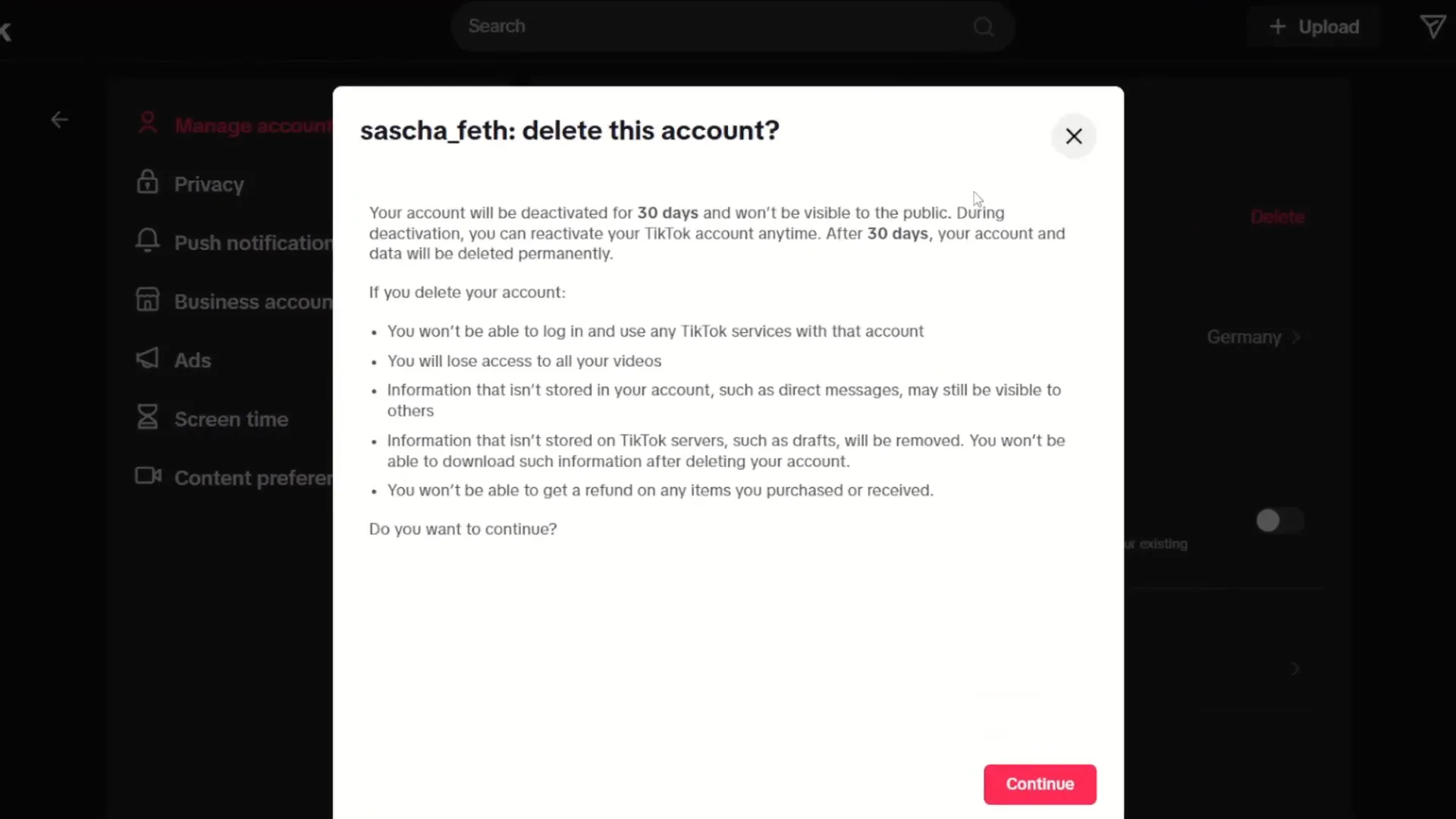1456x819 pixels.
Task: Click Continue to proceed with deletion
Action: tap(1040, 784)
